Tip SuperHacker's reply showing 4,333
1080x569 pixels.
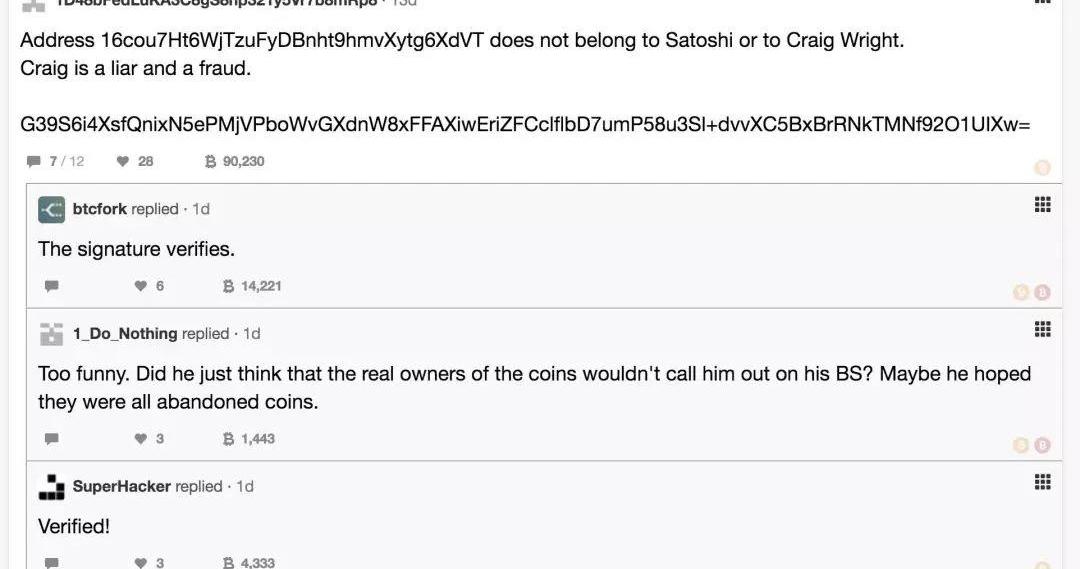click(x=228, y=563)
